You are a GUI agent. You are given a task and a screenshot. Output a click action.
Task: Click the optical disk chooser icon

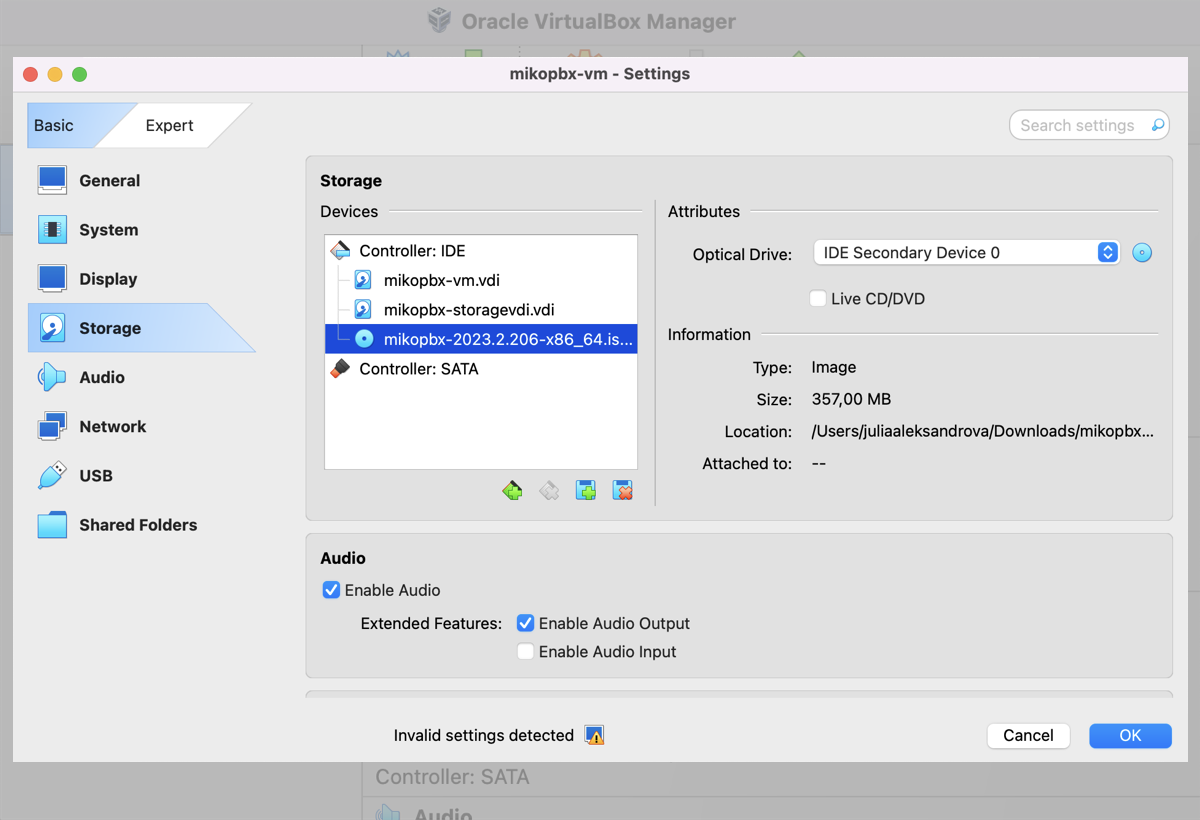(x=1142, y=253)
